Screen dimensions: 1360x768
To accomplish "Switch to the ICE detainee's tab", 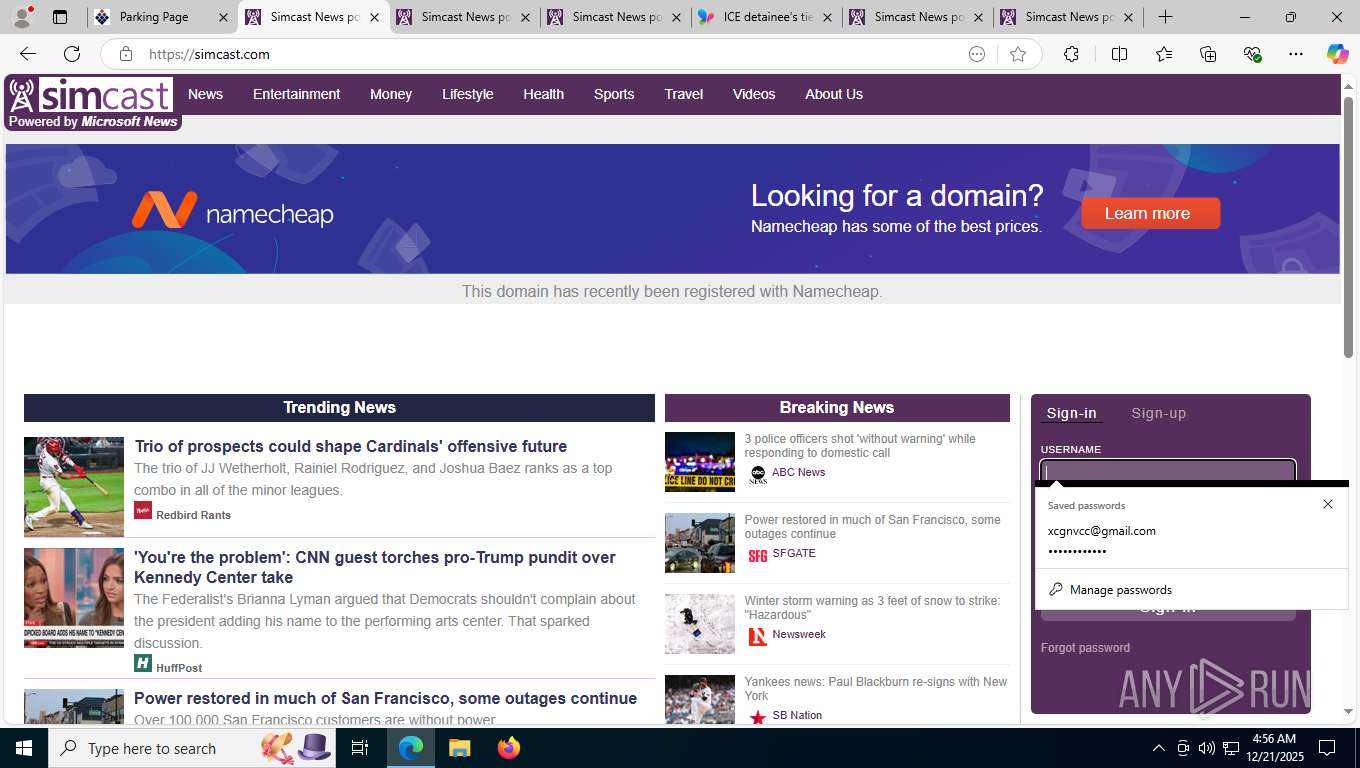I will click(767, 17).
